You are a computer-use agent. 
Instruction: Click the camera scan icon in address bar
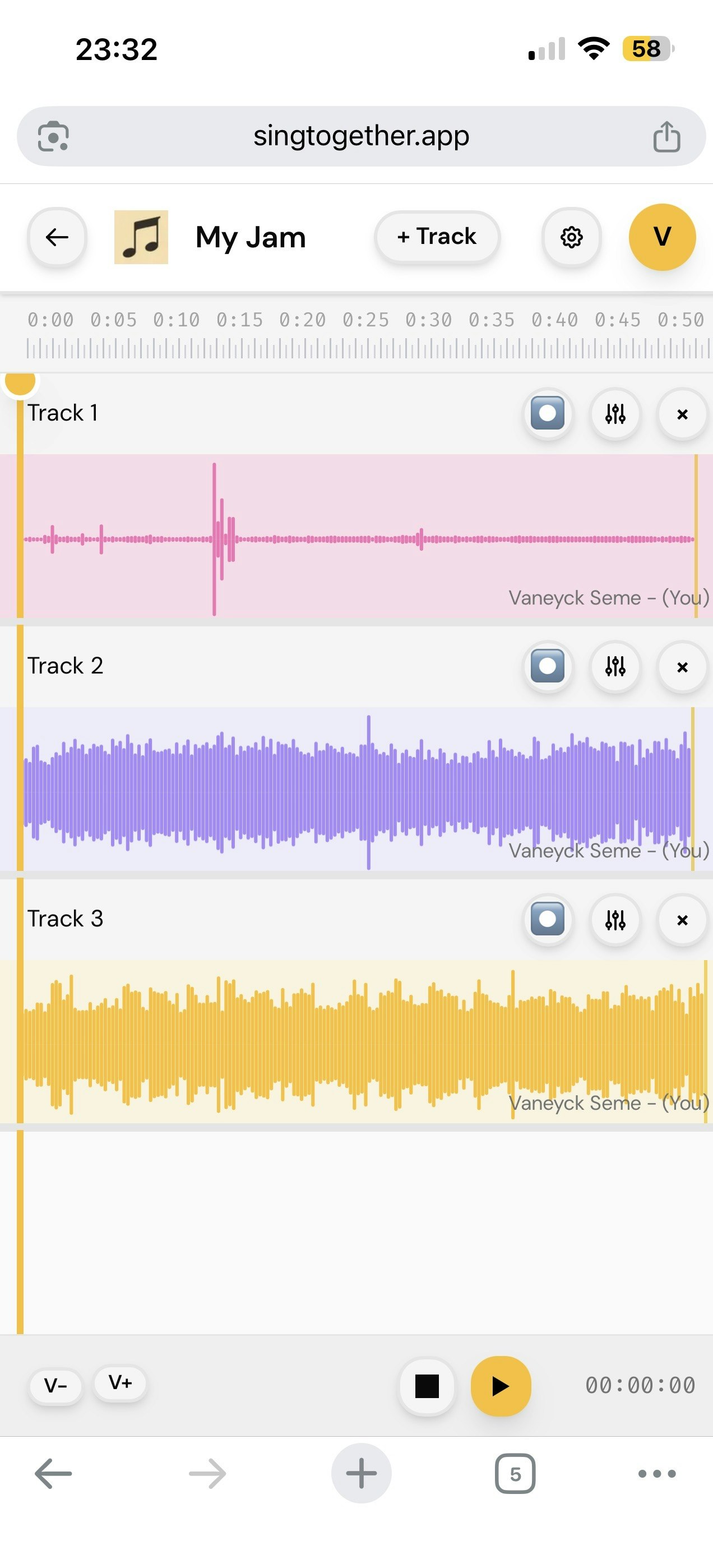(54, 136)
